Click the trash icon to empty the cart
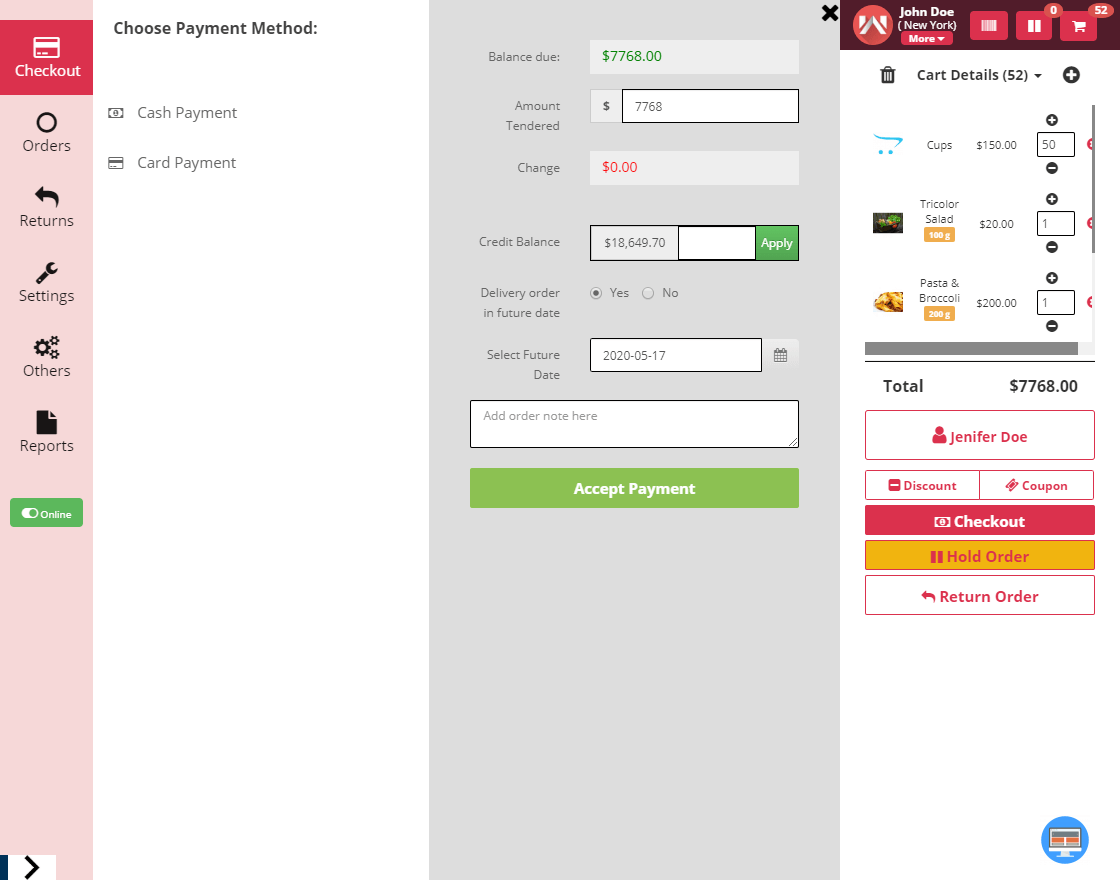The width and height of the screenshot is (1120, 880). tap(887, 74)
